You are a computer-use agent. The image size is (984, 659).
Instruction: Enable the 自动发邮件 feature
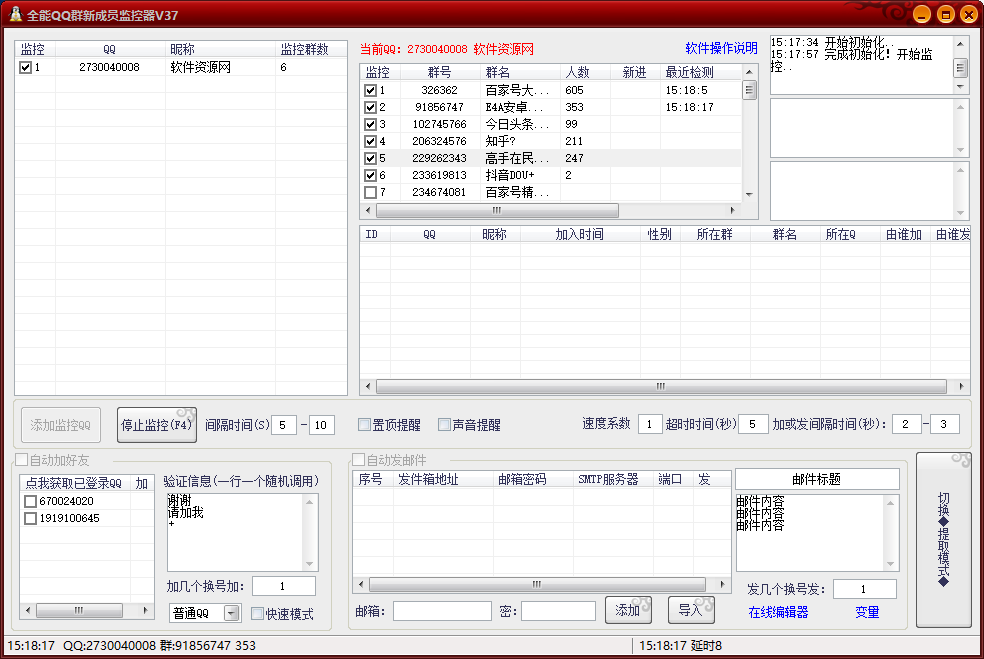tap(357, 459)
